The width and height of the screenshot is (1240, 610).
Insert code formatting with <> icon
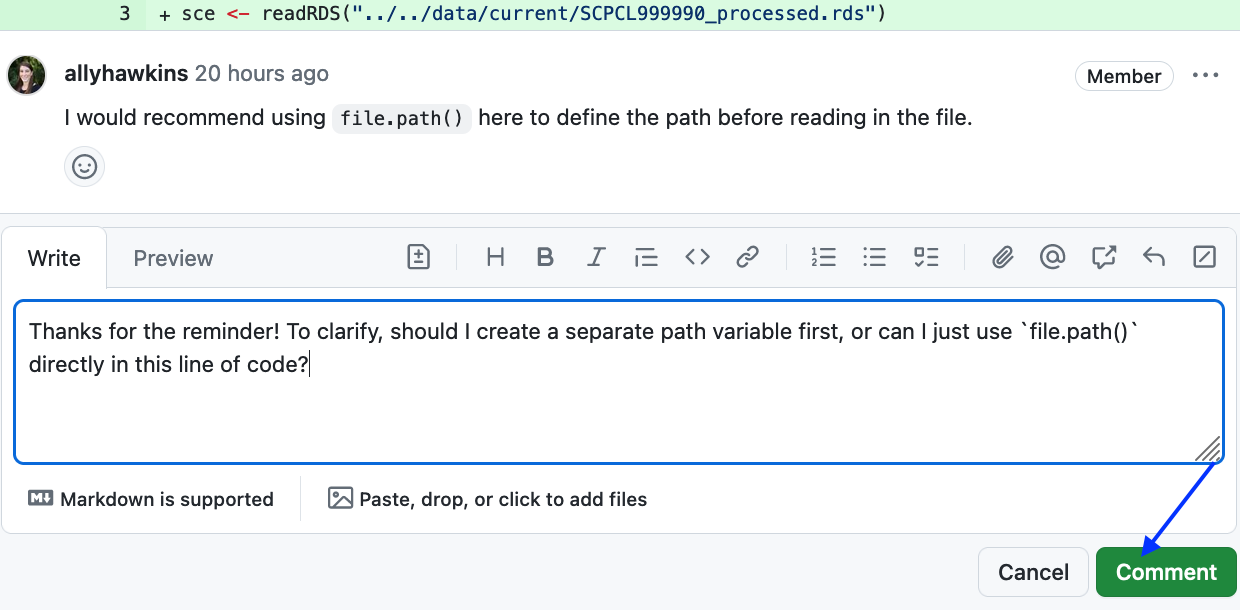tap(697, 257)
